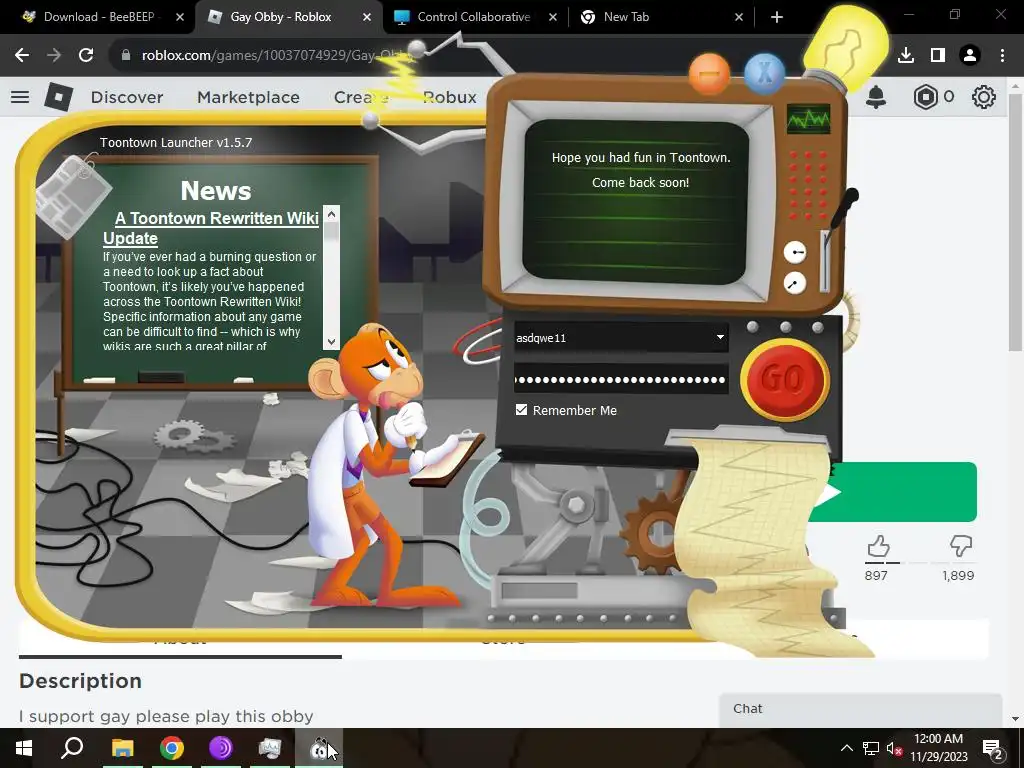1024x768 pixels.
Task: Open the Marketplace page
Action: 248,97
